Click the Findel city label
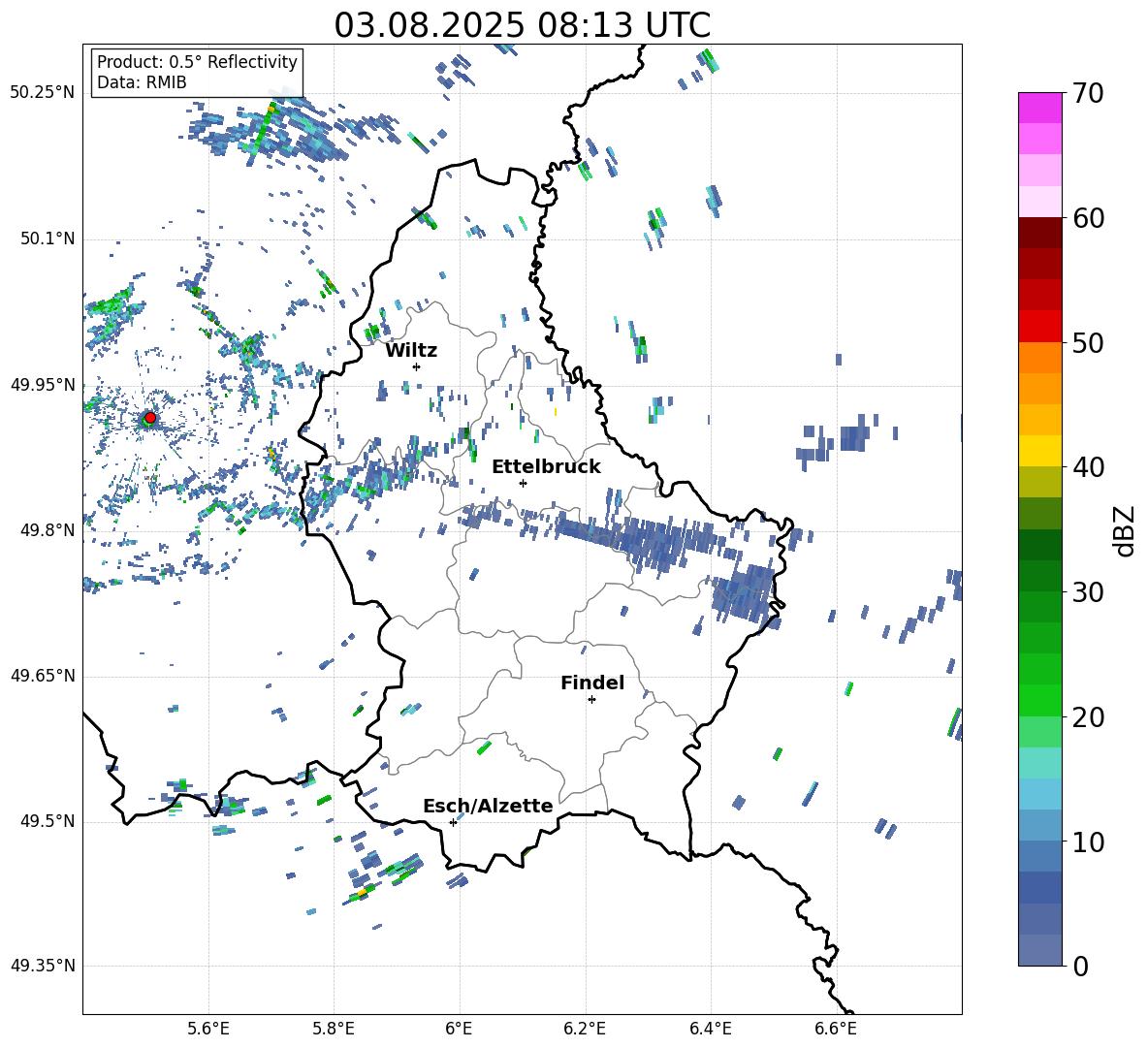 click(592, 683)
